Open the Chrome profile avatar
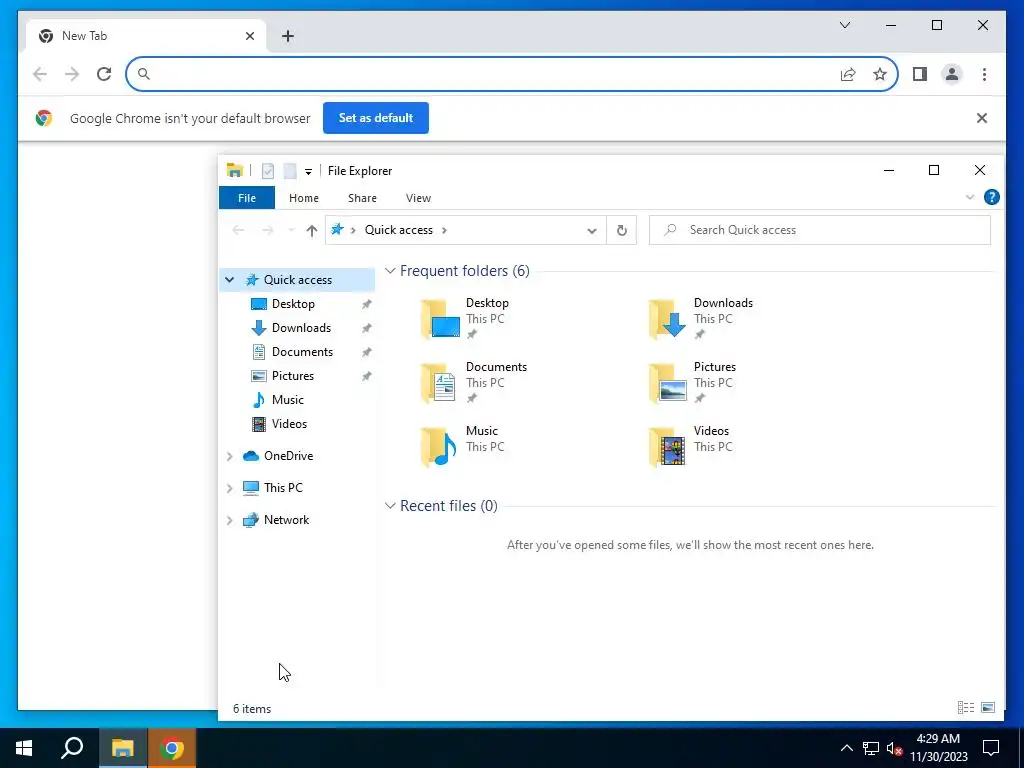The width and height of the screenshot is (1024, 768). point(952,74)
